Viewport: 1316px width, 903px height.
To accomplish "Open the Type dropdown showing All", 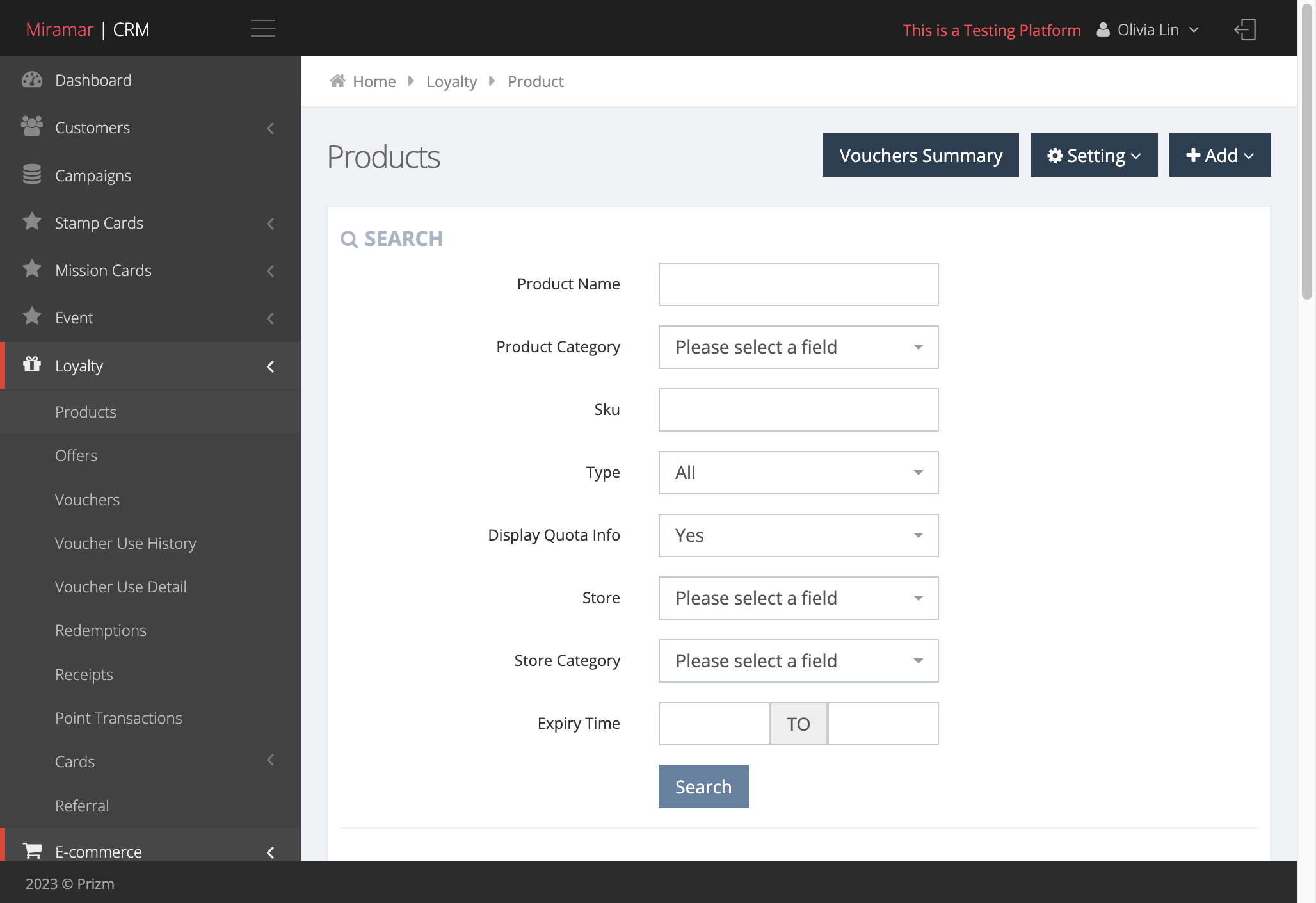I will click(798, 473).
